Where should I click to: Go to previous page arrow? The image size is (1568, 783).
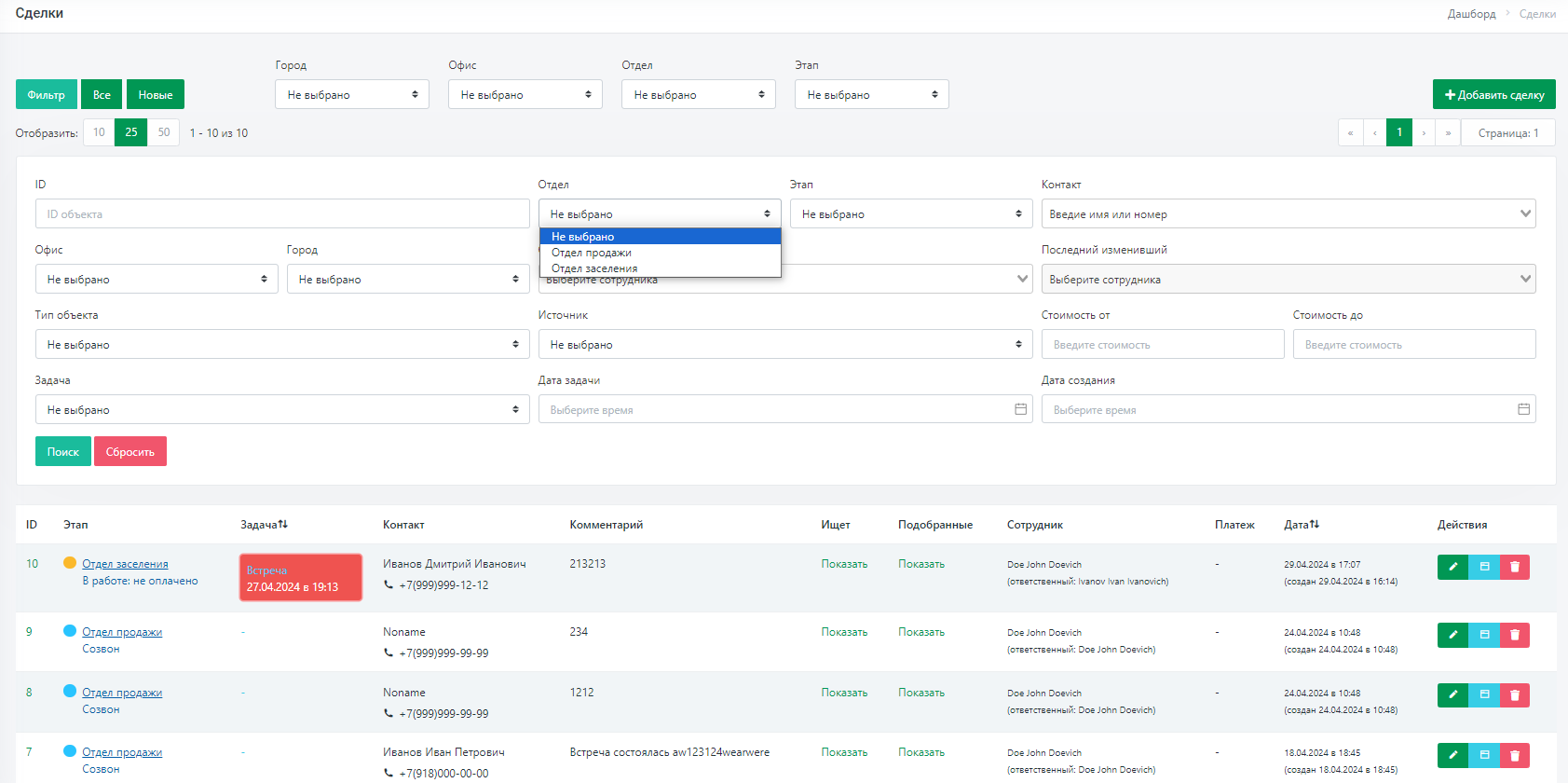(x=1374, y=132)
